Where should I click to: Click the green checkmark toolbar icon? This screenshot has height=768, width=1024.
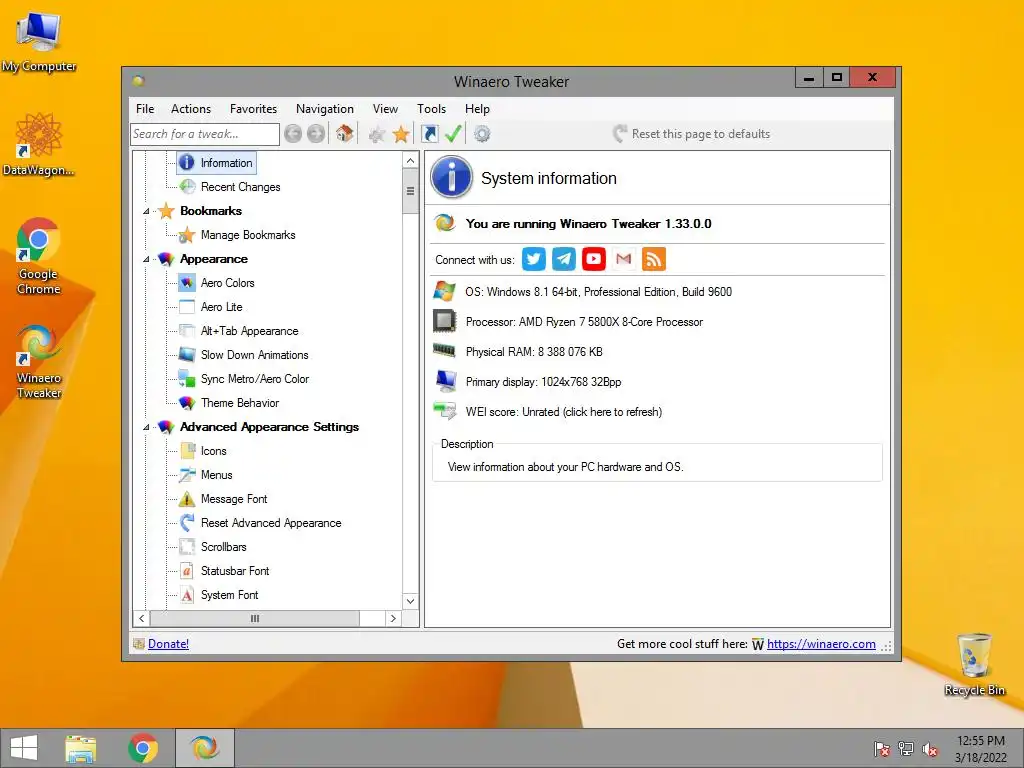[x=453, y=134]
